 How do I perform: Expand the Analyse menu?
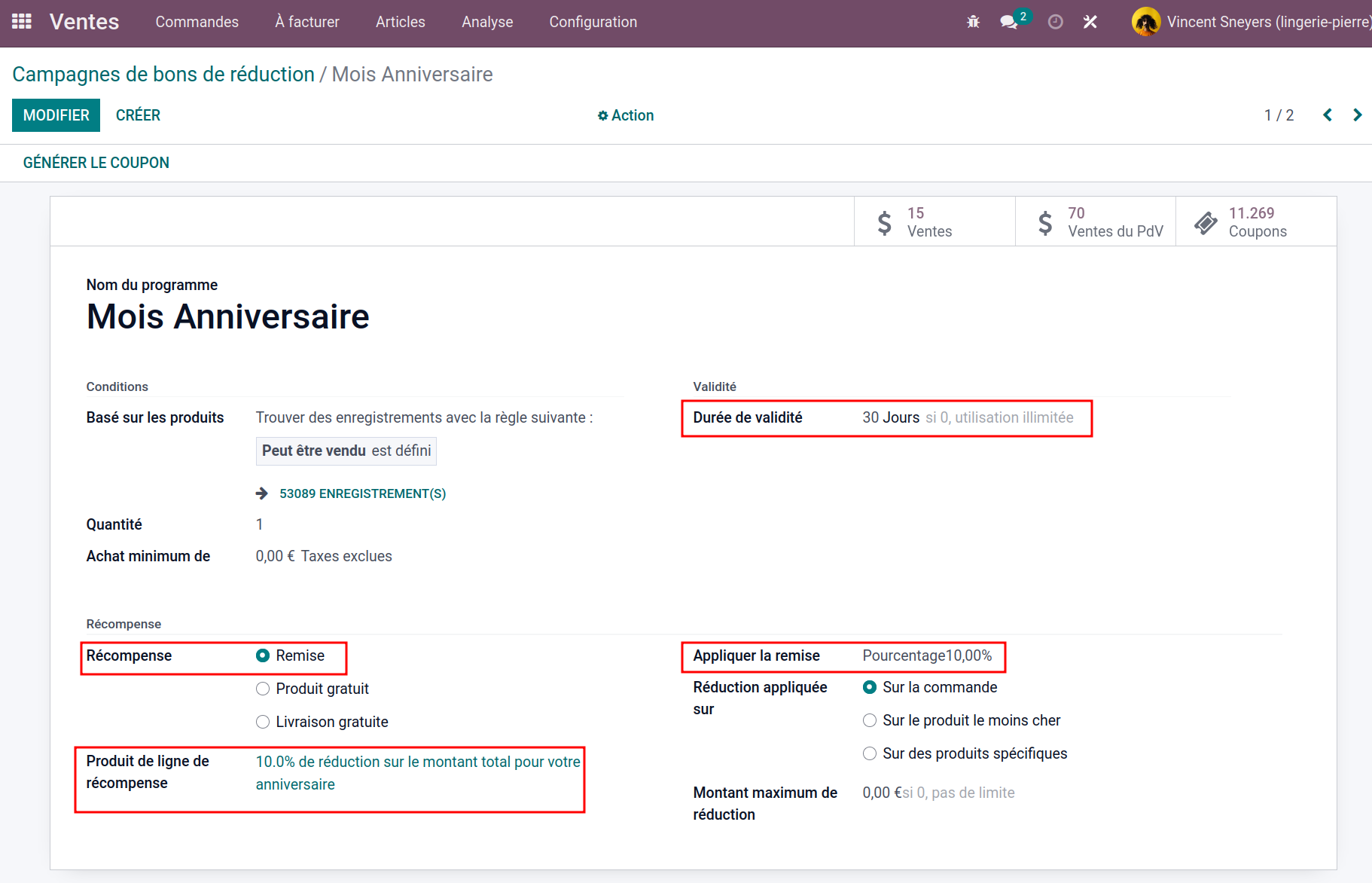(x=487, y=22)
